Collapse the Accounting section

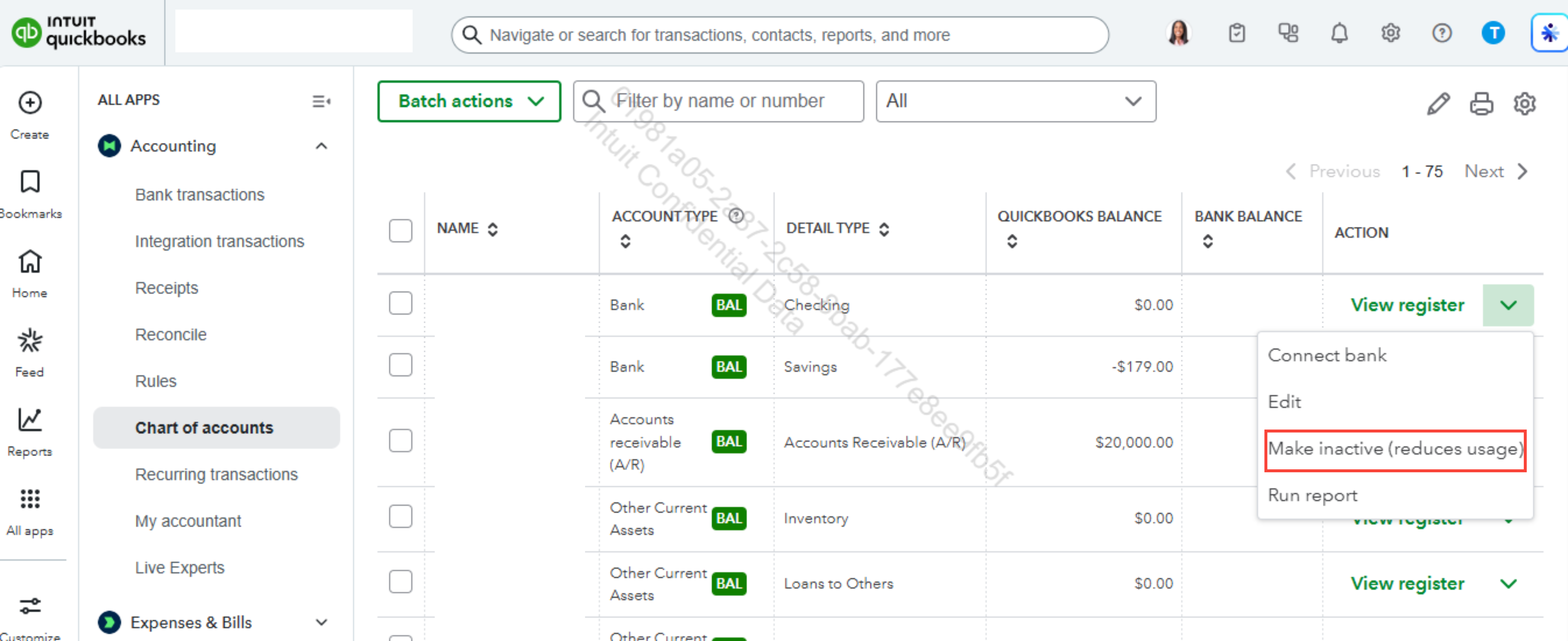(x=321, y=146)
